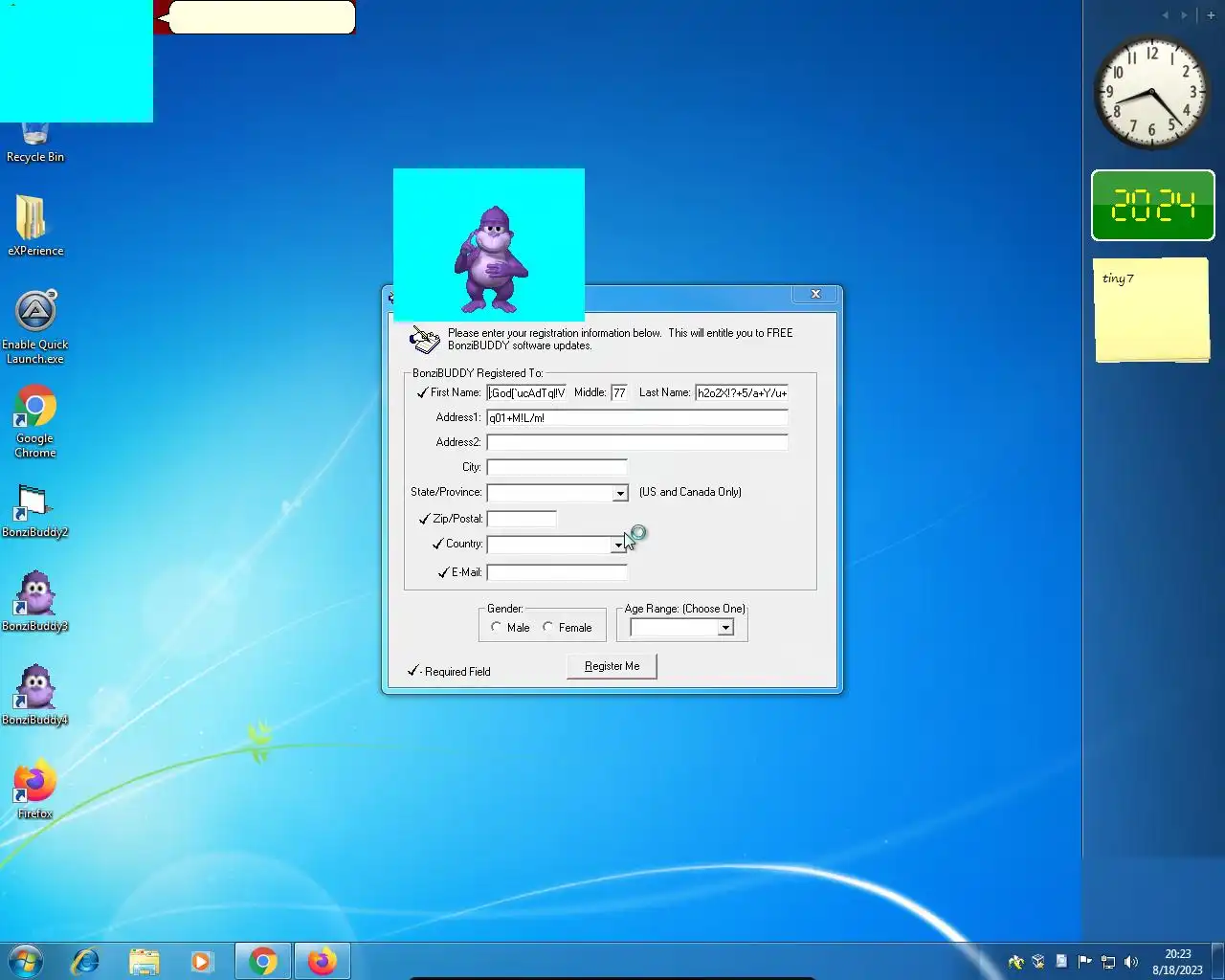Open the Age Range dropdown
This screenshot has height=980, width=1225.
point(725,628)
